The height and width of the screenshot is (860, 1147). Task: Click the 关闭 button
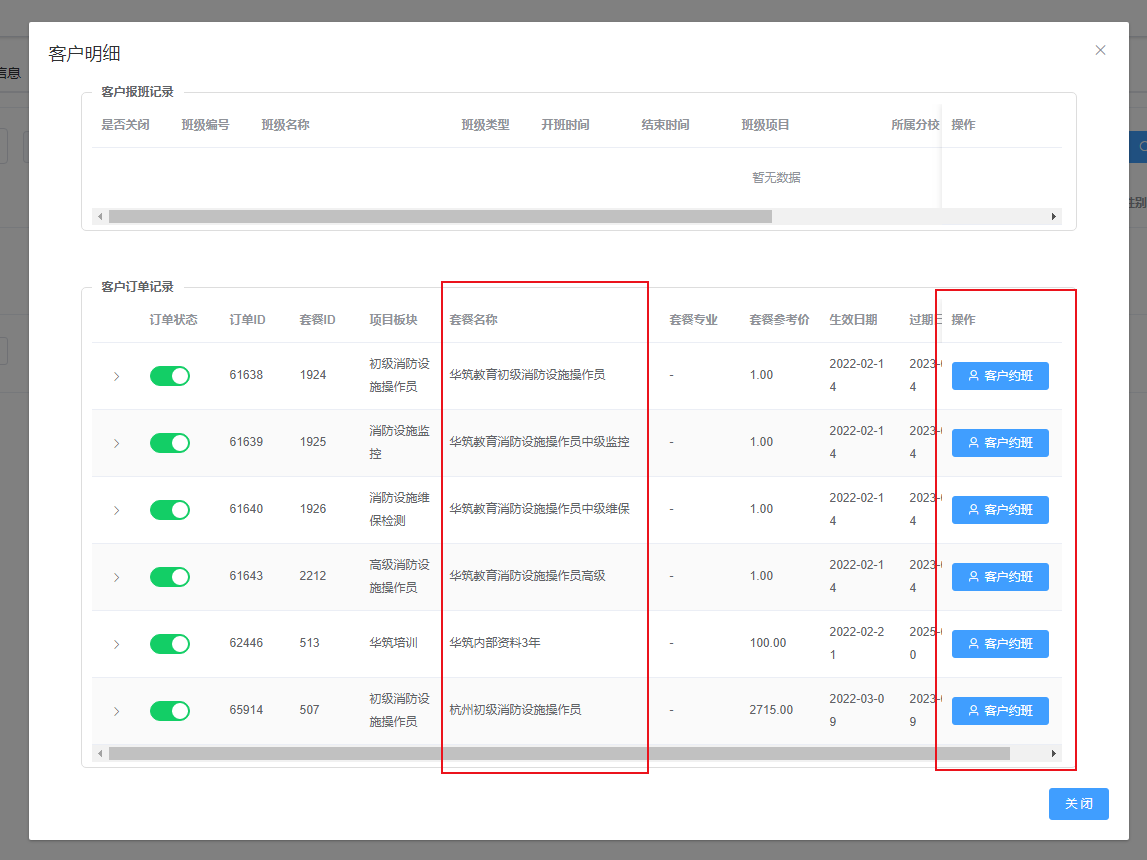coord(1078,804)
